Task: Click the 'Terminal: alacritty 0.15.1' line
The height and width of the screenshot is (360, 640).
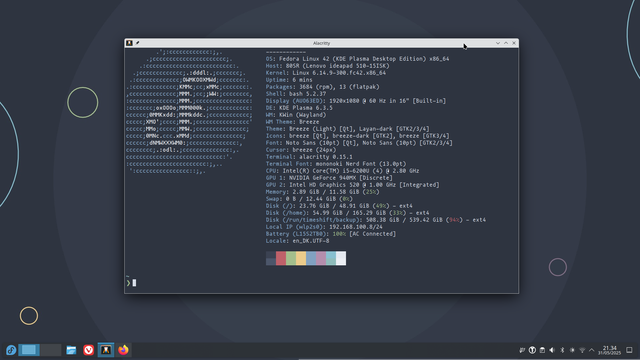Action: [309, 156]
